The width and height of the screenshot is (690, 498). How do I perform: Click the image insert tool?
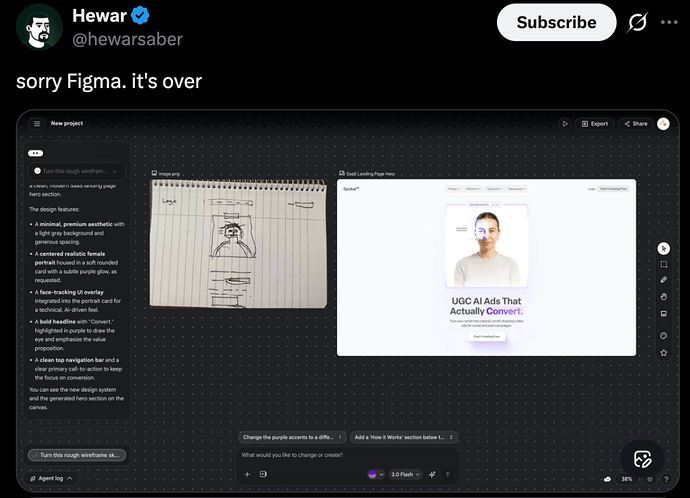click(x=664, y=313)
